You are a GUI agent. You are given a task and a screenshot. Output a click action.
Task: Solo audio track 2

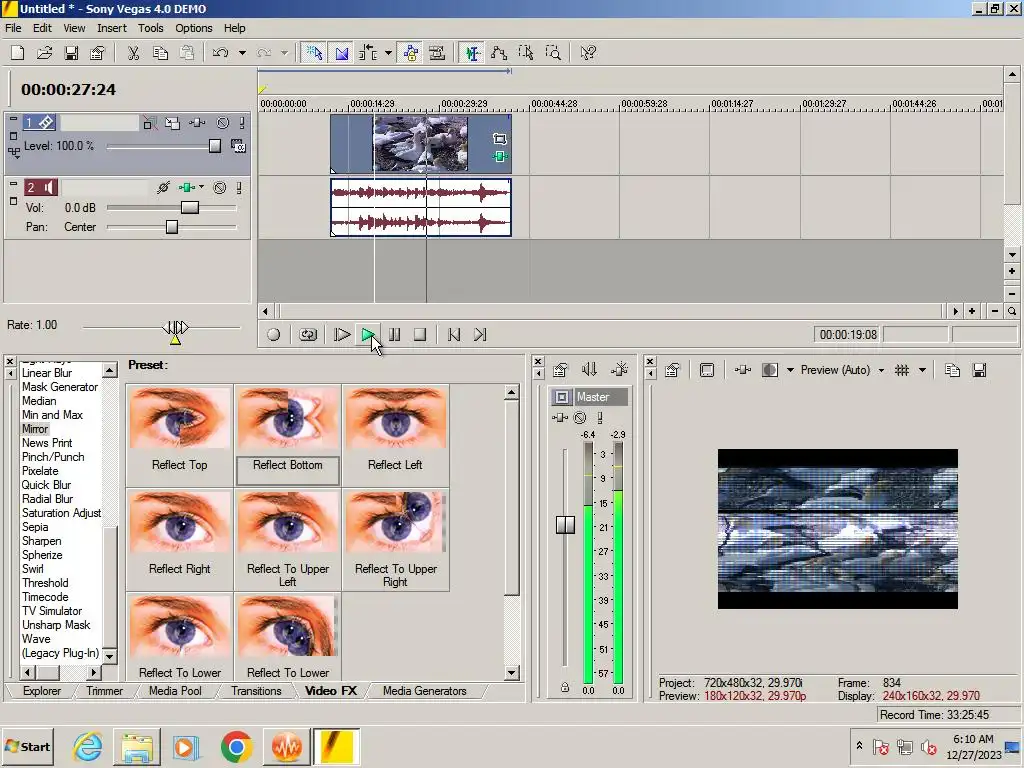coord(239,188)
